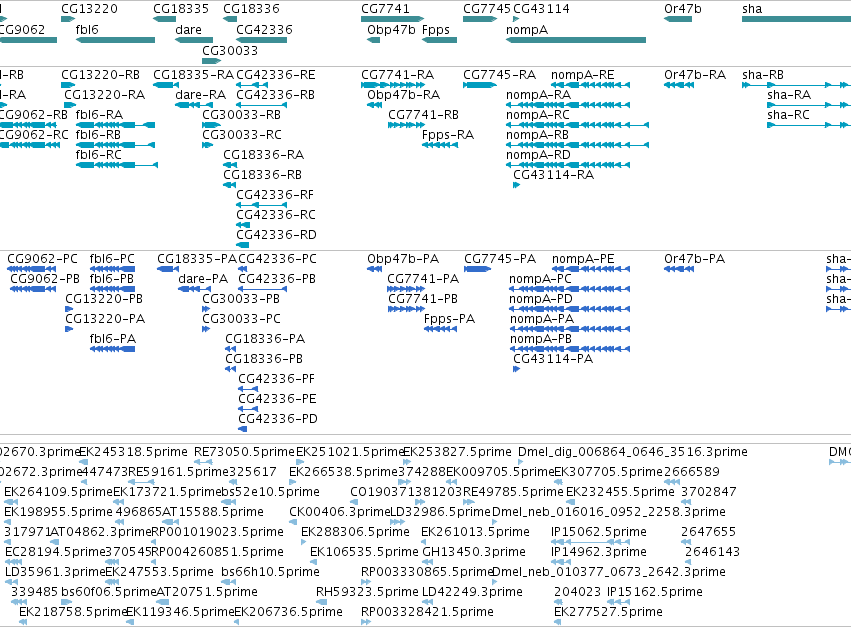Select the nompA-RB transcript label
The height and width of the screenshot is (627, 851).
click(537, 135)
